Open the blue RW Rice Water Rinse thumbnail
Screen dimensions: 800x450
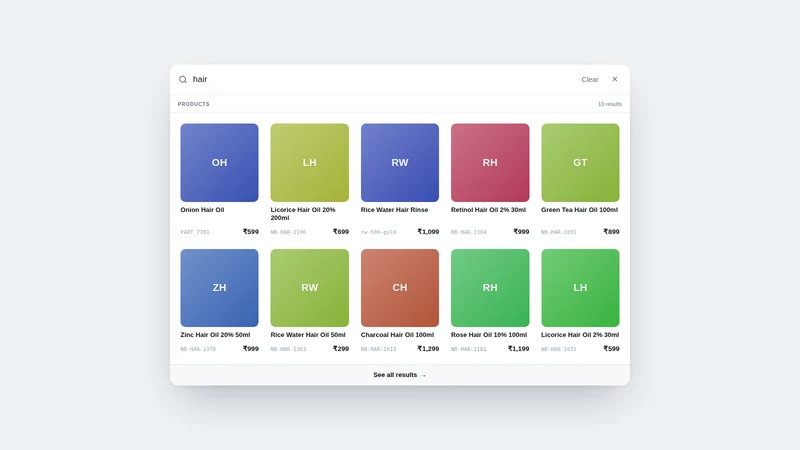[399, 163]
